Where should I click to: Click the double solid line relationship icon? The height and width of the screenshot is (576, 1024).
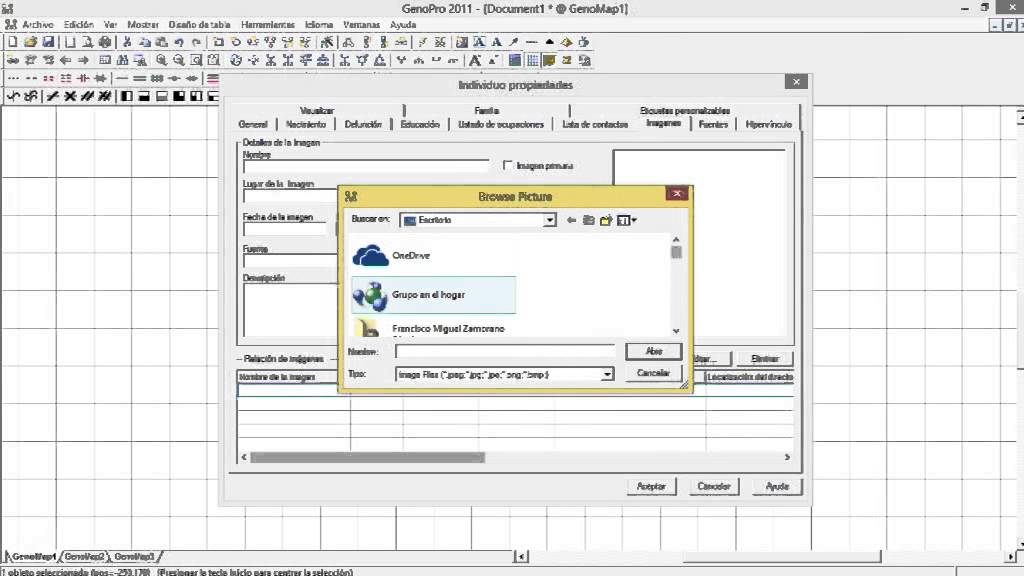(139, 78)
